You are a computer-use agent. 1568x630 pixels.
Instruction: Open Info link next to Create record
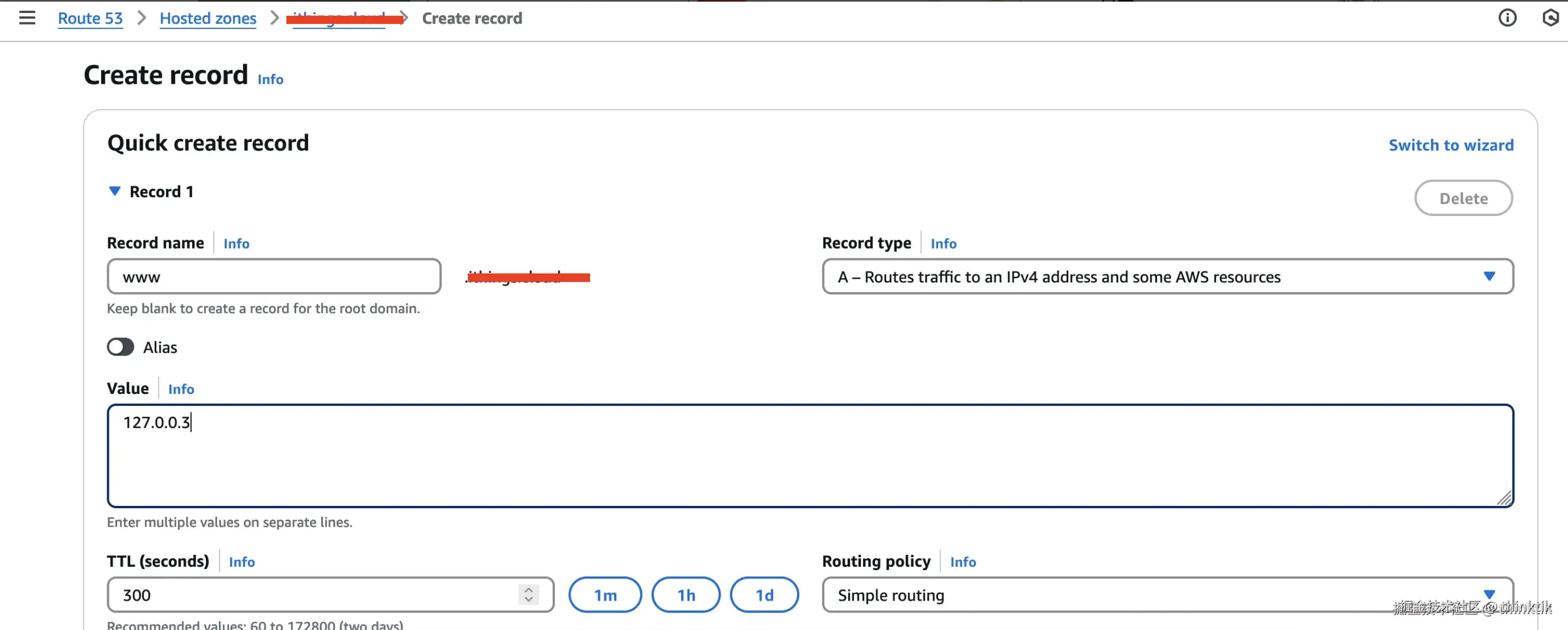270,79
